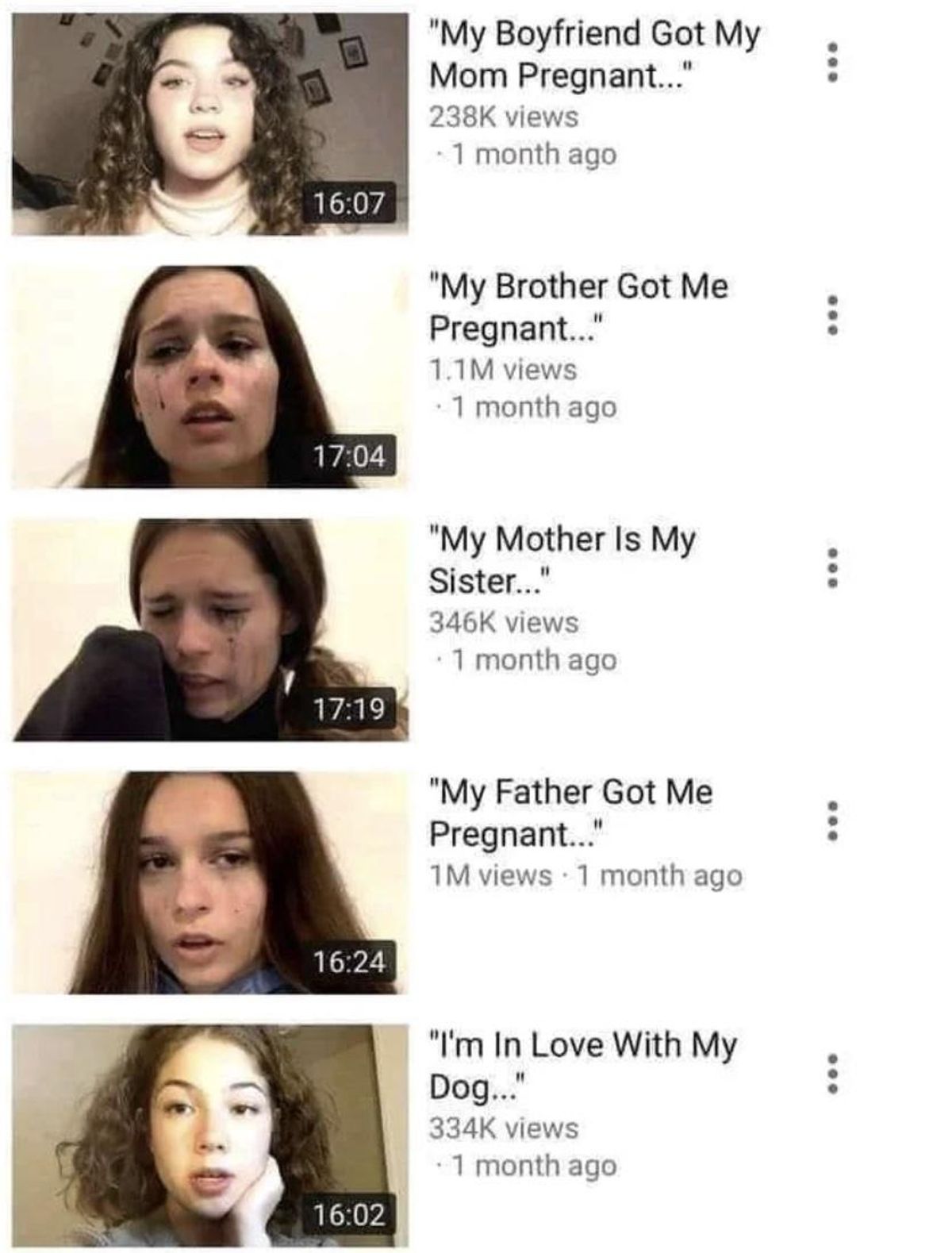Click the 334K views text
This screenshot has height=1253, width=952.
click(504, 1128)
